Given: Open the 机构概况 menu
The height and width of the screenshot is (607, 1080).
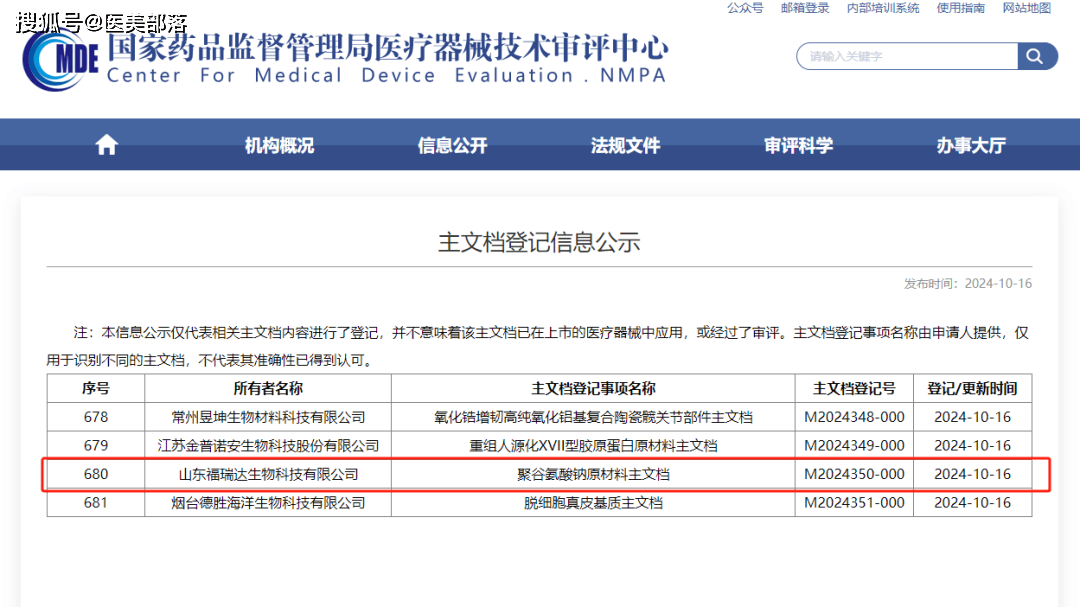Looking at the screenshot, I should pos(279,145).
